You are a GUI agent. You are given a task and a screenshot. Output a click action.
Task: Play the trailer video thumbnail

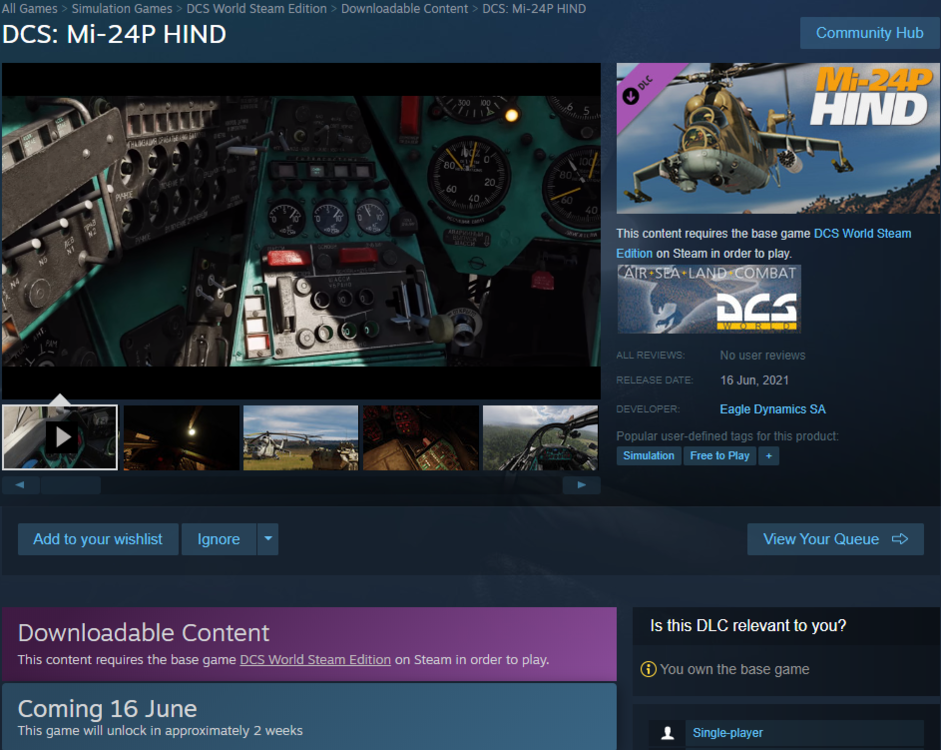coord(60,437)
